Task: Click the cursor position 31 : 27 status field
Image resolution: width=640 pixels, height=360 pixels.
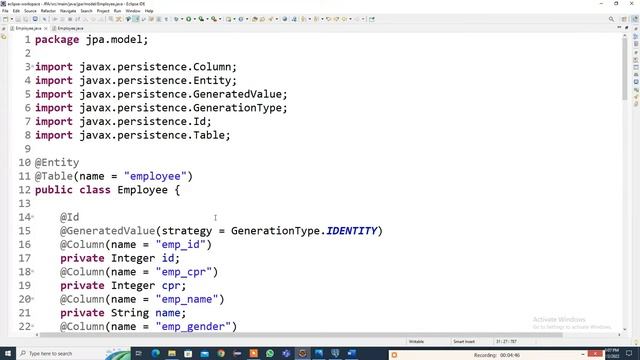Action: (506, 342)
